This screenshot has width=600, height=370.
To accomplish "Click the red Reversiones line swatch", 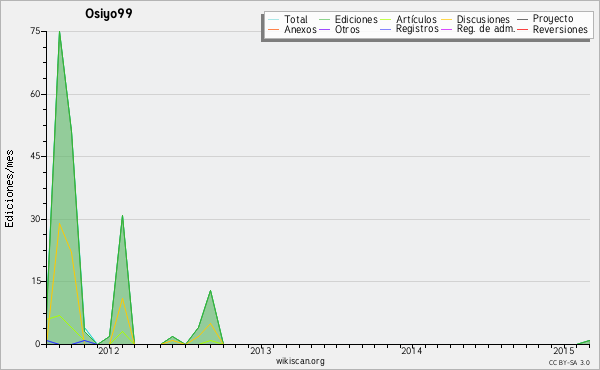I will 523,29.
